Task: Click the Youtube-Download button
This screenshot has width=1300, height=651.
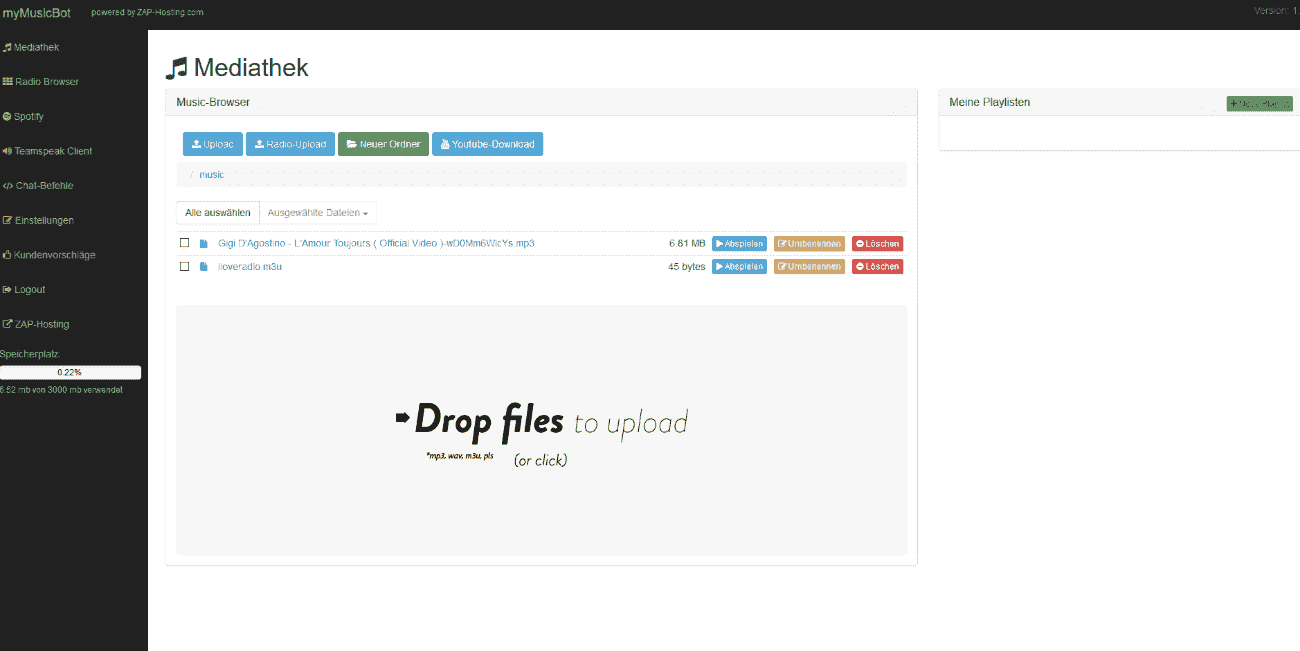Action: pos(487,144)
